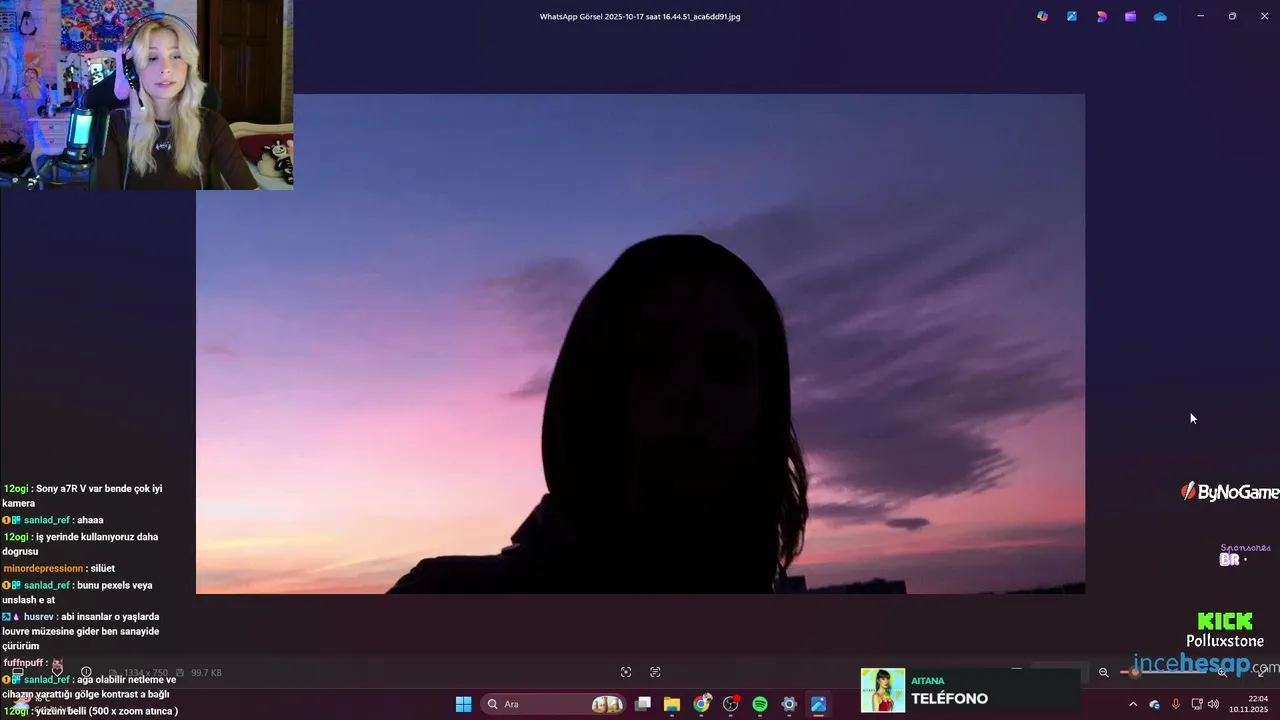Click sanlad_ref message 'ahaaa'
Image resolution: width=1280 pixels, height=720 pixels.
coord(88,520)
